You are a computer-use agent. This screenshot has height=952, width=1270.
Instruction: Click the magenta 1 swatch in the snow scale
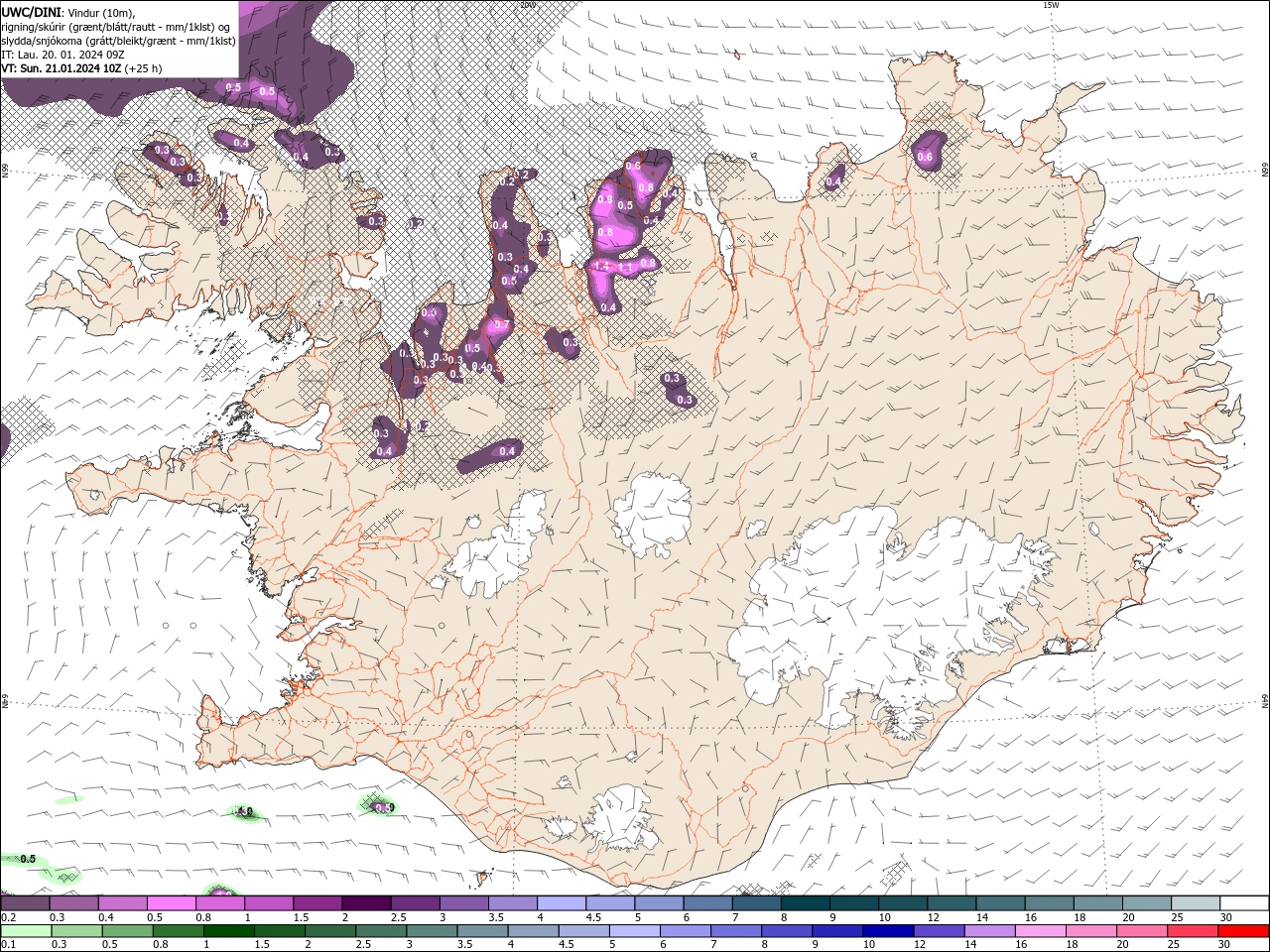point(269,903)
